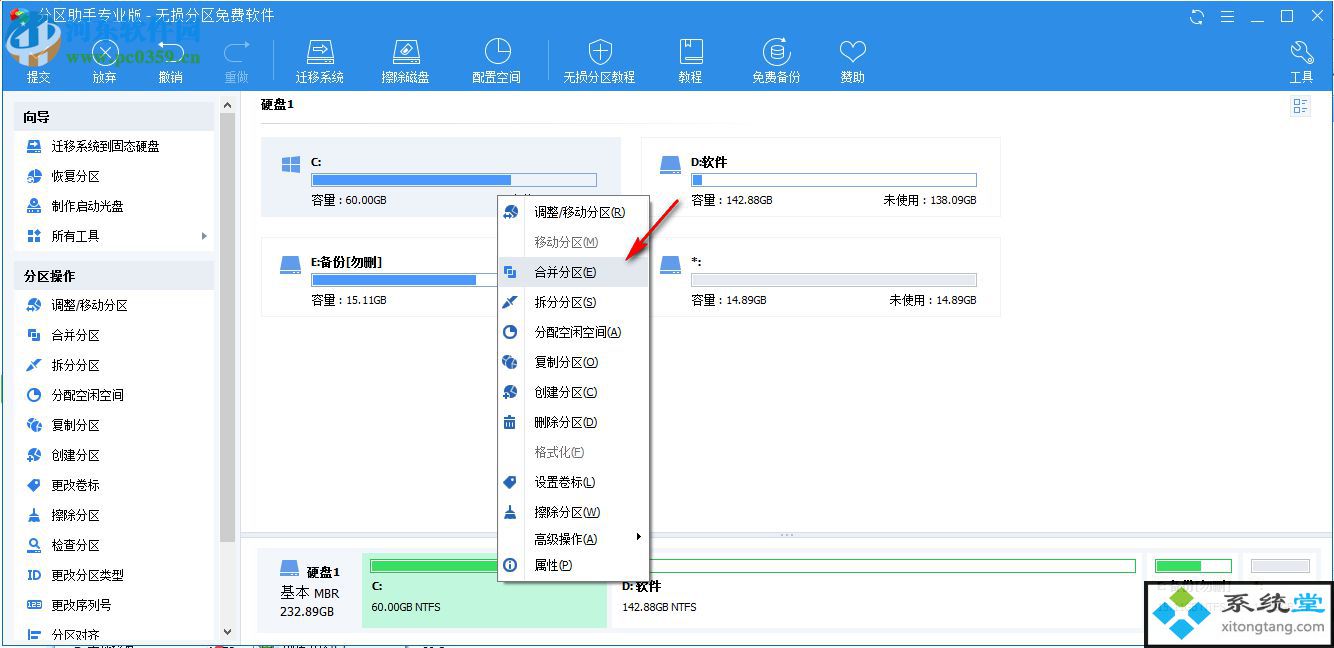Choose 拆分分区(S) from the context menu

pos(573,302)
